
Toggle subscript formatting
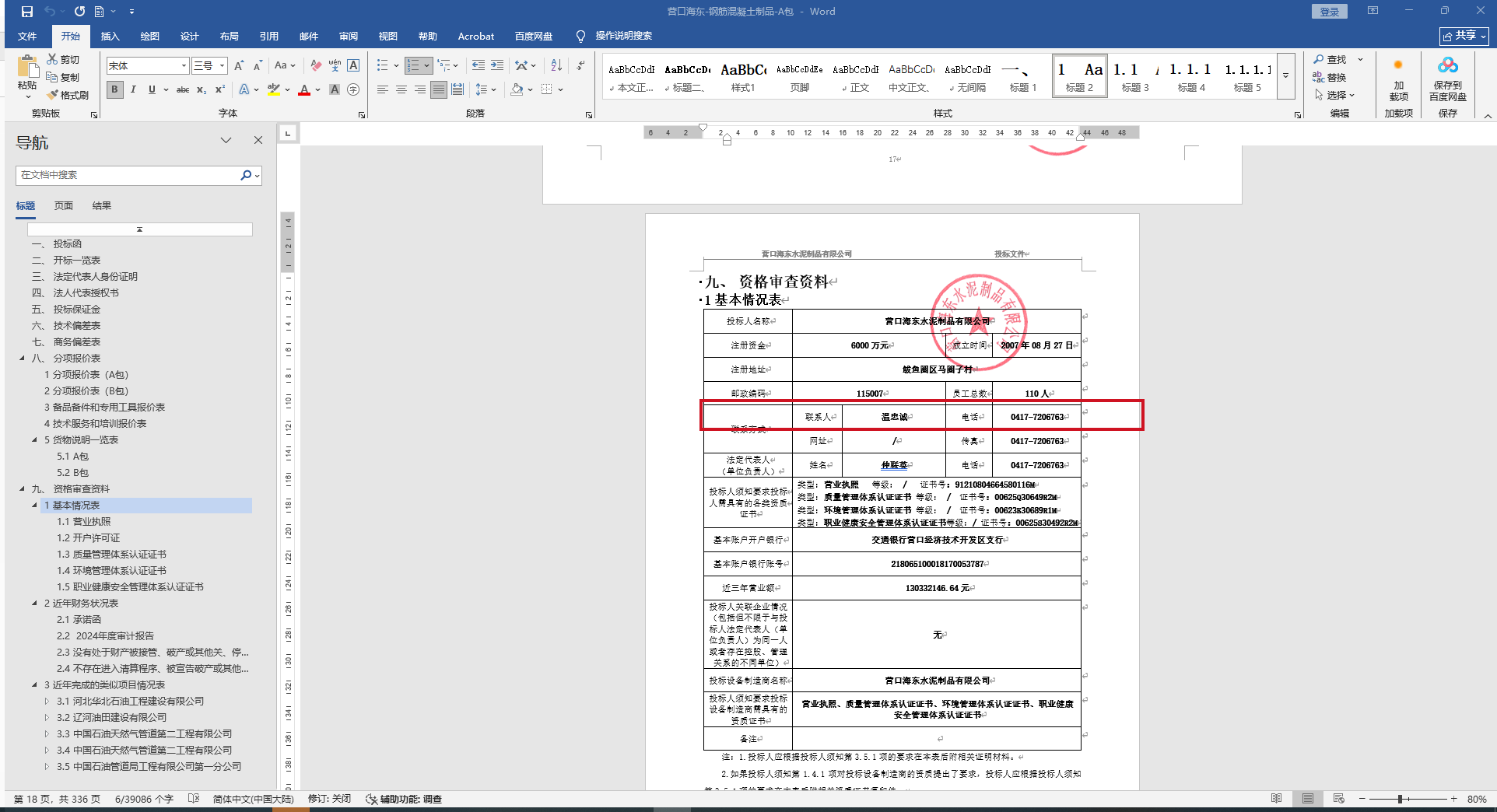202,89
